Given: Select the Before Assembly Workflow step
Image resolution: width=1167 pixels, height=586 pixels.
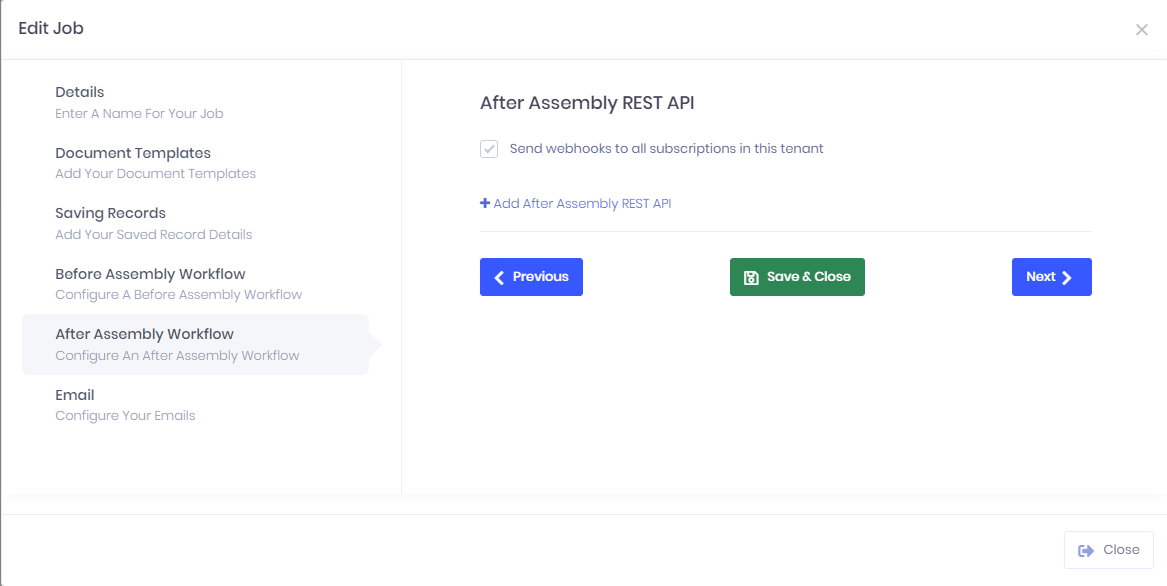Looking at the screenshot, I should point(150,274).
